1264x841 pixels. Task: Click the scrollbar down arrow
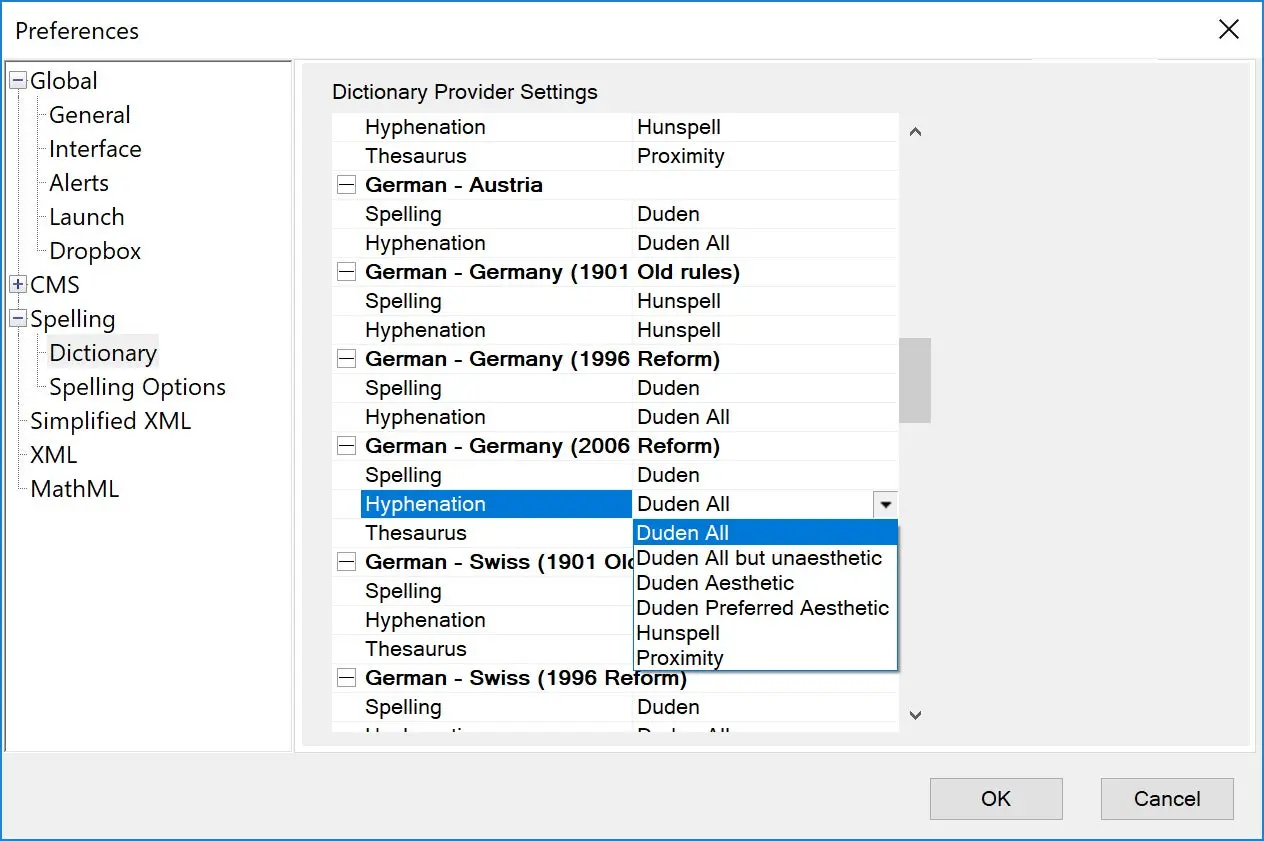point(914,714)
